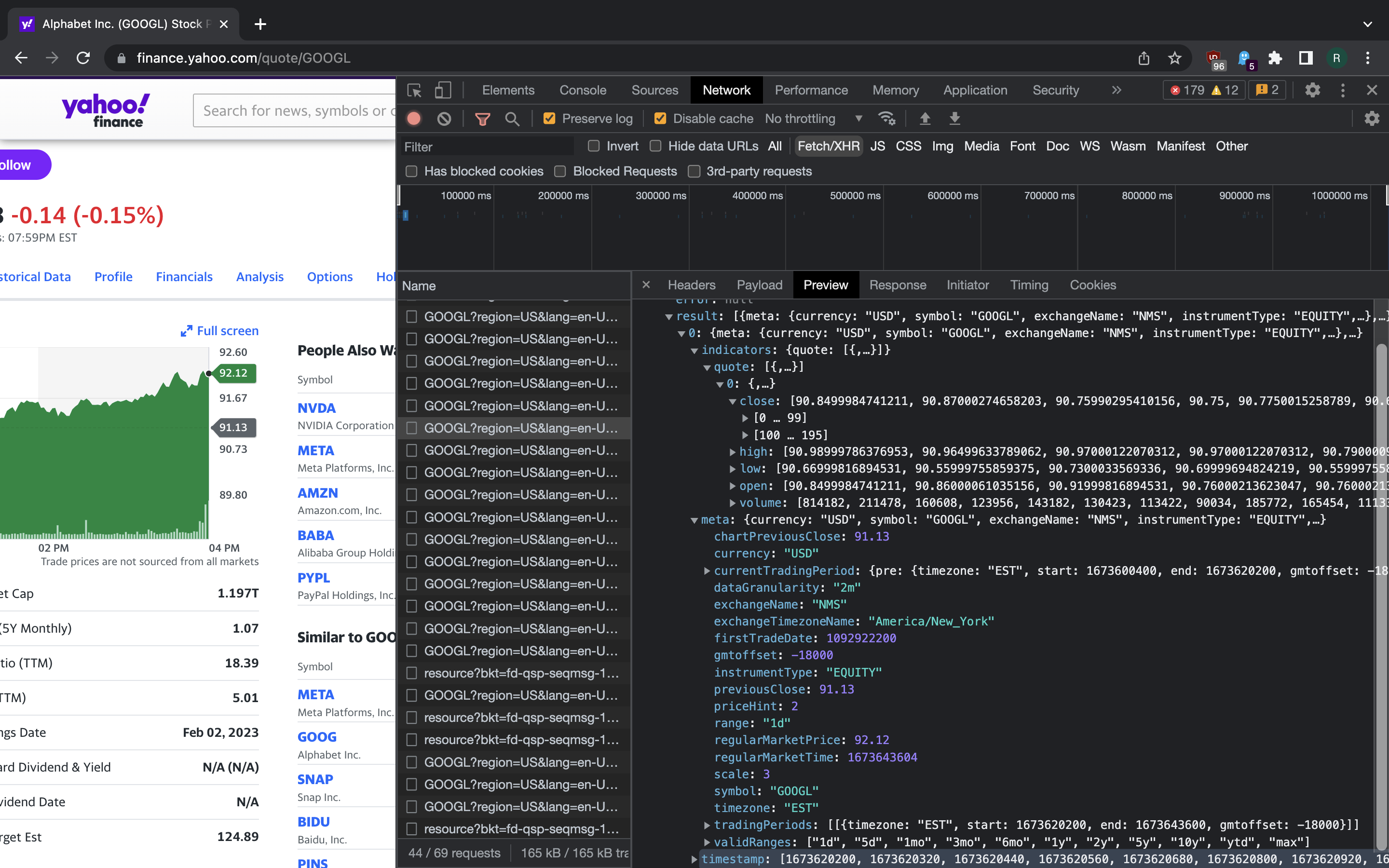Open DevTools customize three-dot menu
The image size is (1389, 868).
click(x=1343, y=90)
